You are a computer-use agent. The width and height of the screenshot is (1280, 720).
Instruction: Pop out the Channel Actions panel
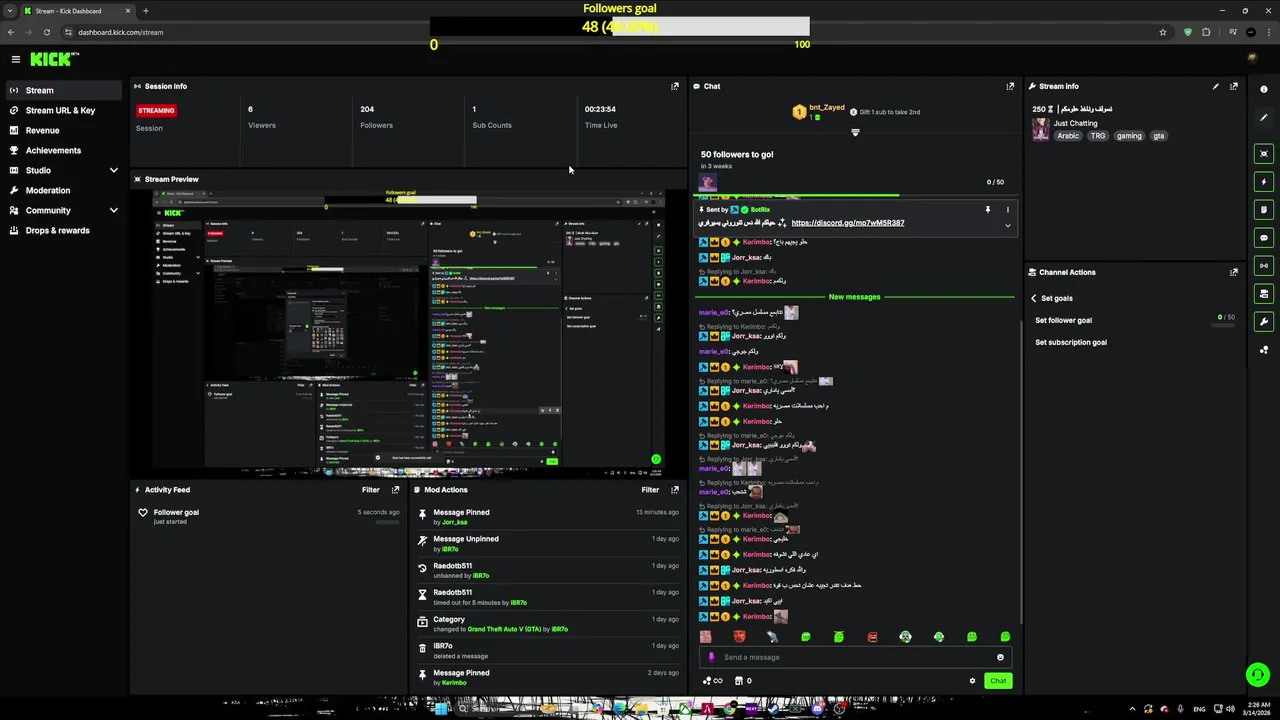point(1234,272)
